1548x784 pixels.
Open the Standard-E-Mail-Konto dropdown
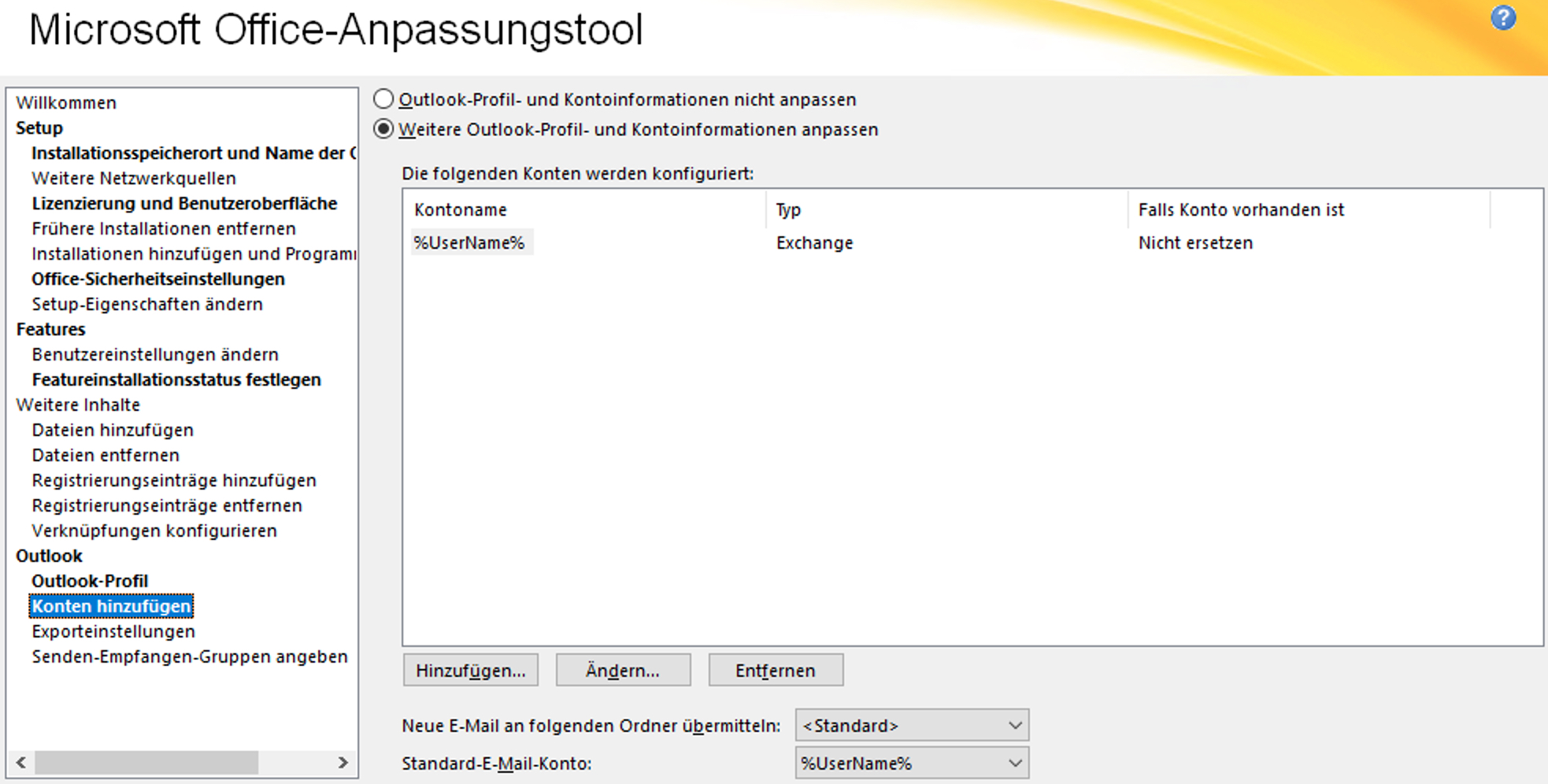point(912,763)
